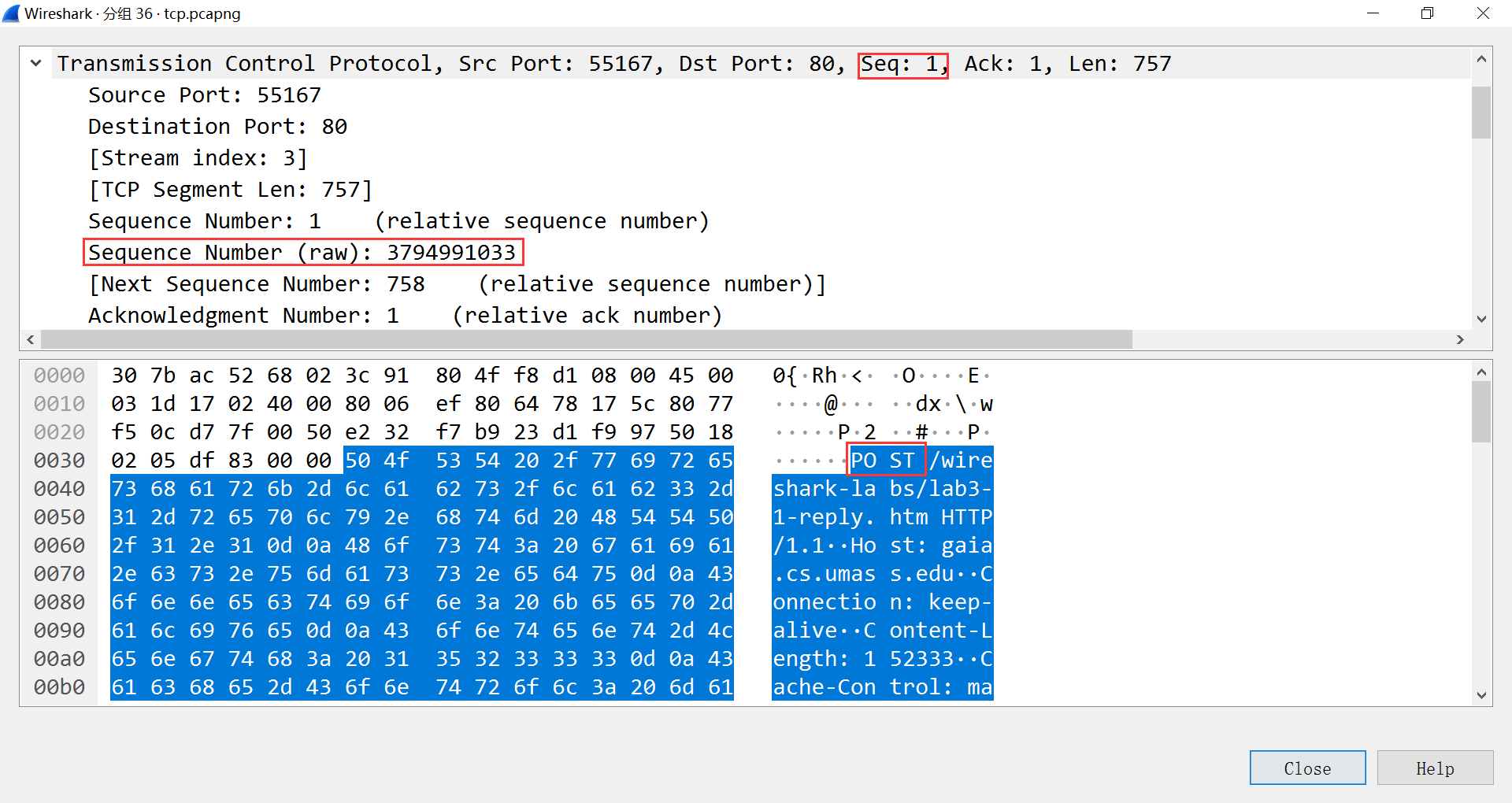Close the window with title bar X
This screenshot has height=803, width=1512.
1483,13
